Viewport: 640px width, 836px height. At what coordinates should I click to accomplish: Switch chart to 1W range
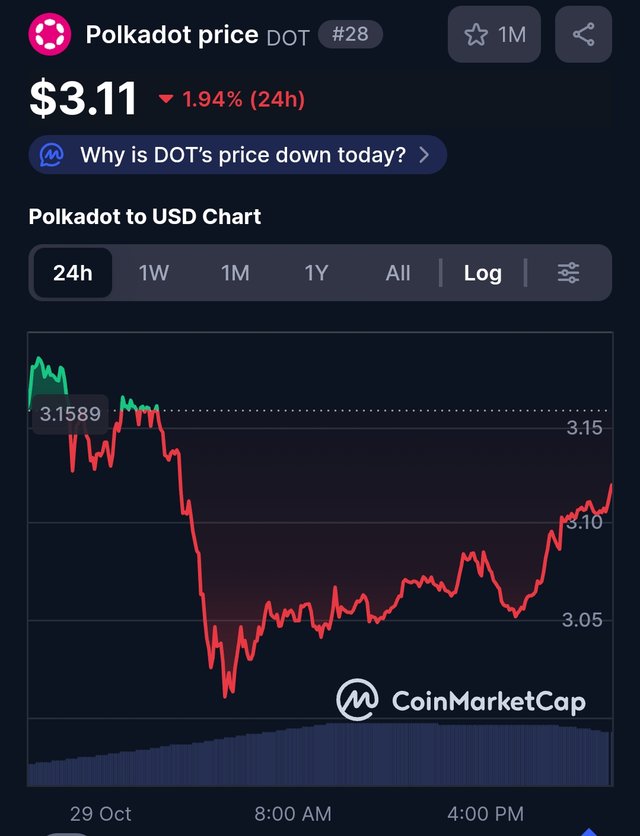[153, 273]
